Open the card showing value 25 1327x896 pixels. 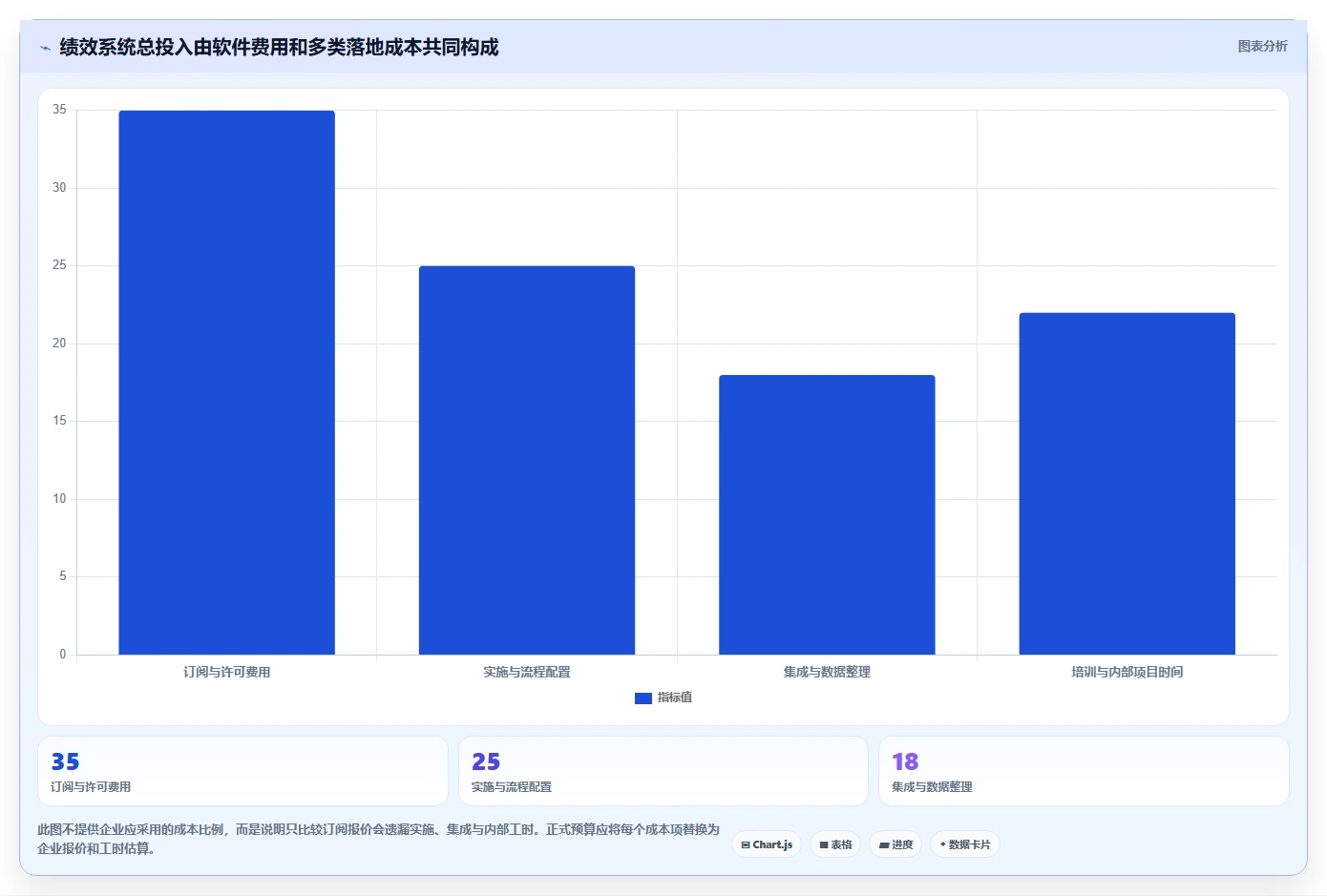click(x=663, y=771)
